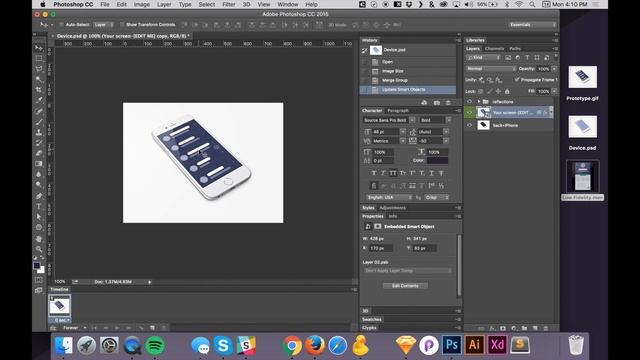Click the foreground color swatch
The height and width of the screenshot is (360, 640).
[x=37, y=265]
